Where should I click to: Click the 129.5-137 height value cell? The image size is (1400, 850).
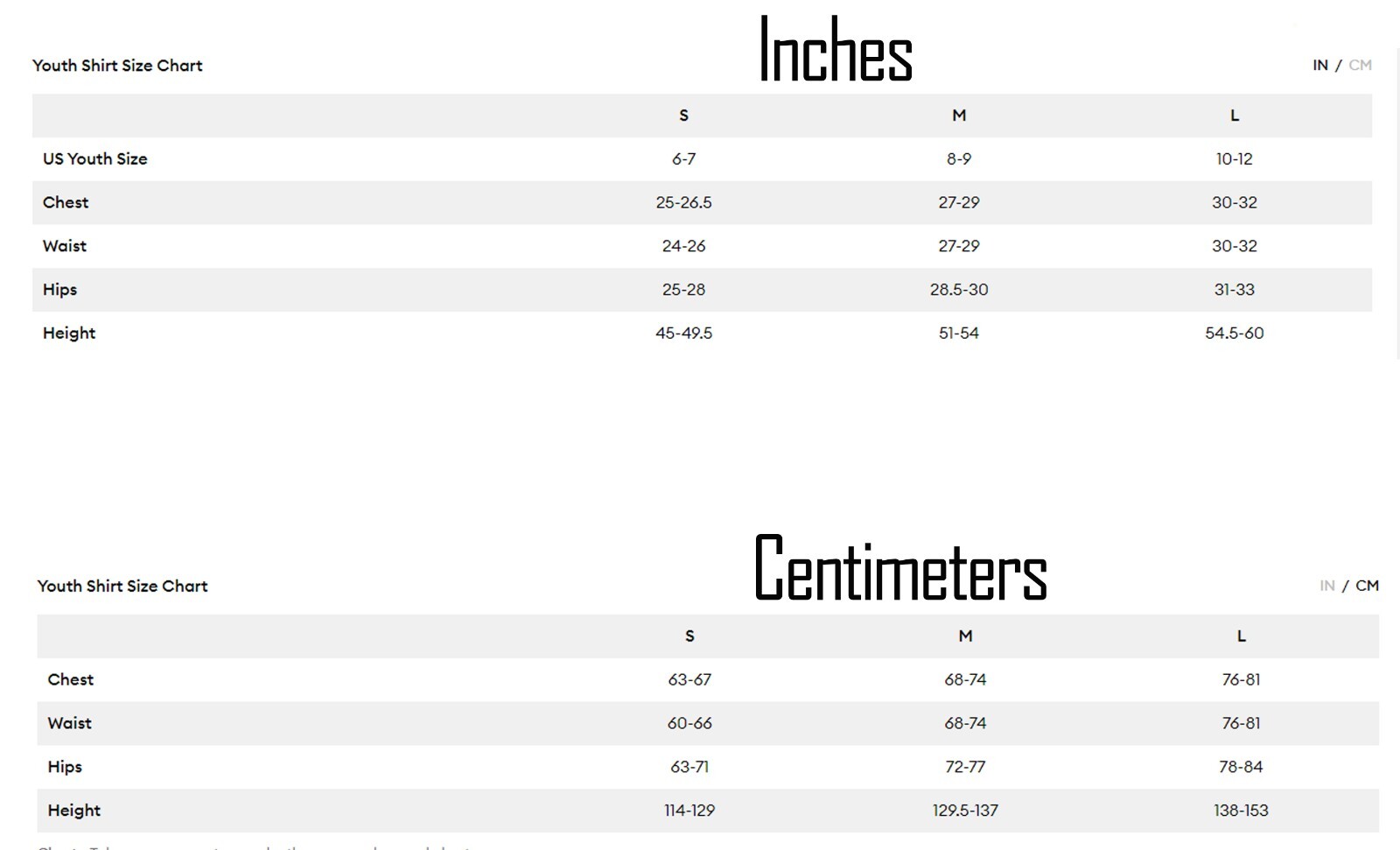(x=965, y=811)
